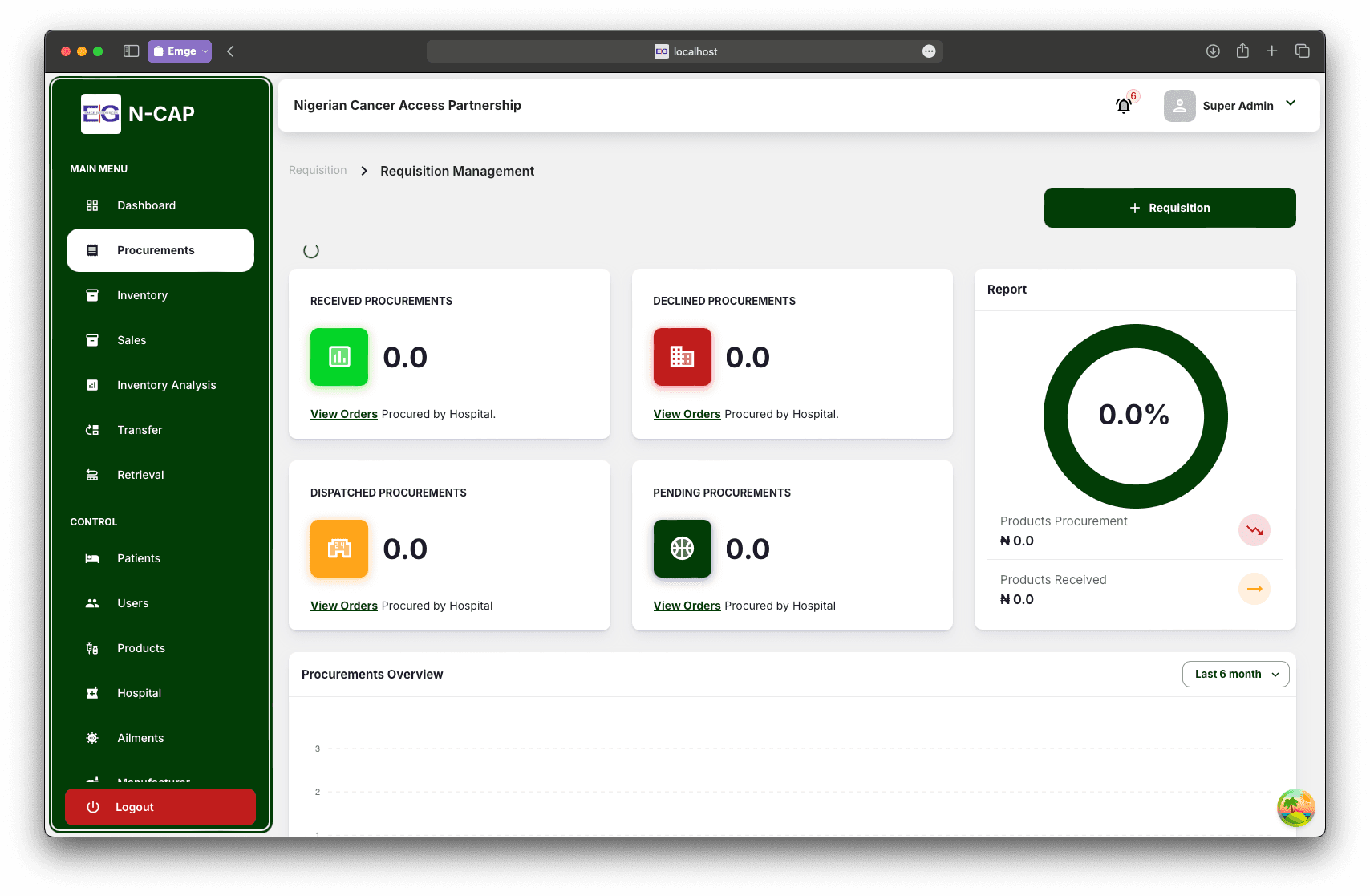Click the orange arrow beside Products Received

tap(1254, 589)
